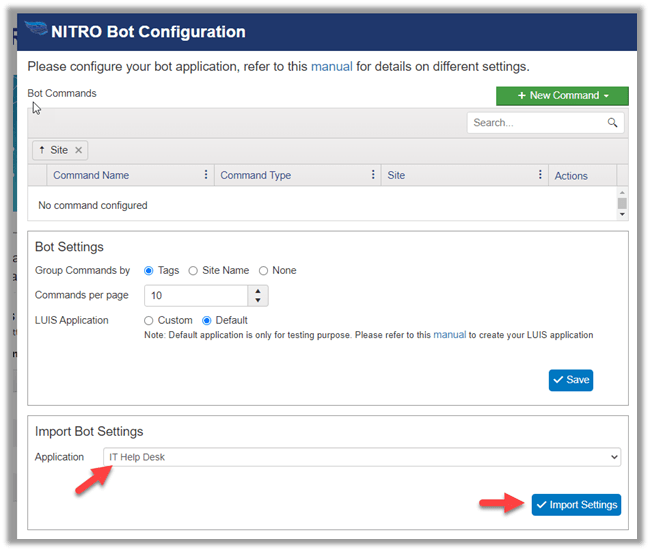The image size is (650, 551).
Task: Open Command Name column menu dots
Action: [206, 175]
